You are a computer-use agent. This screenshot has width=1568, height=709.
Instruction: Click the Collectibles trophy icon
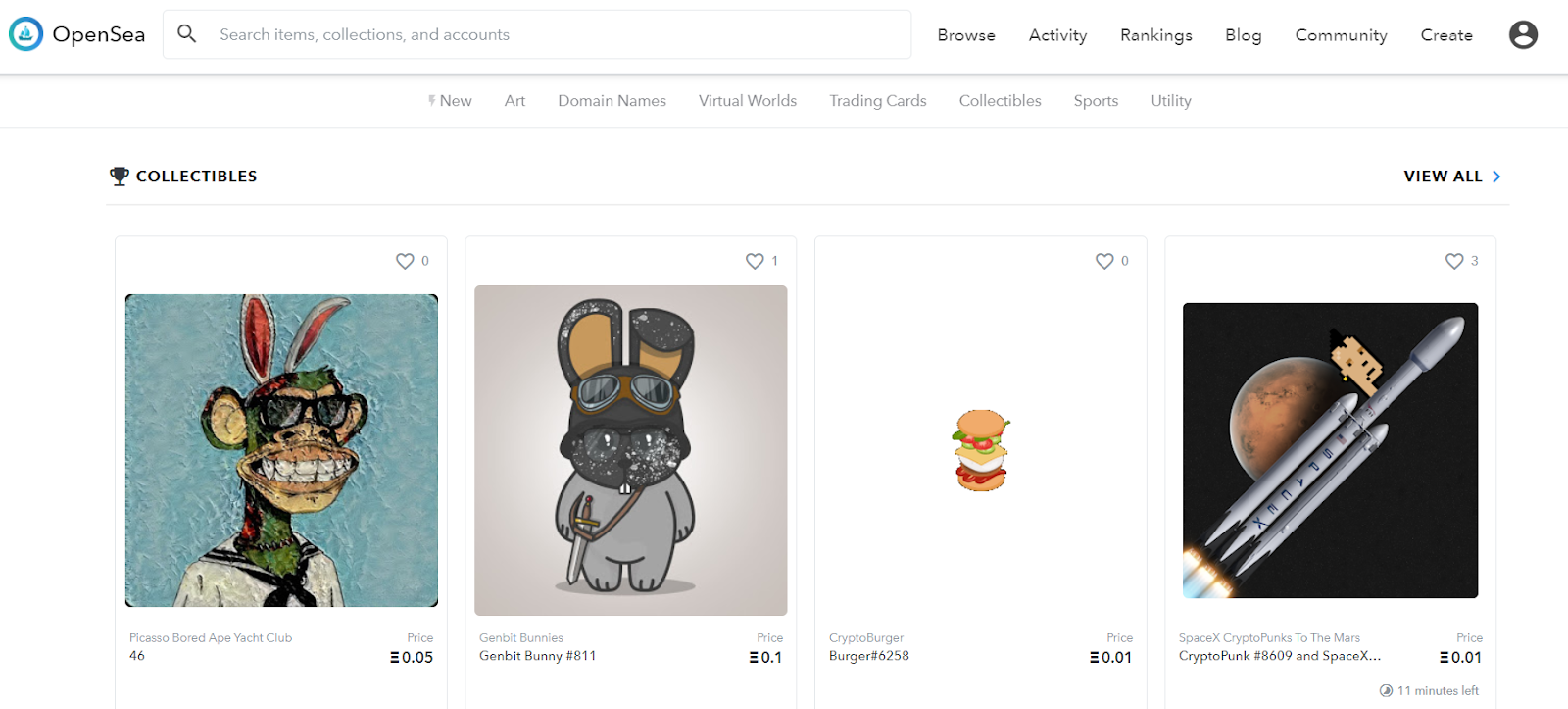tap(120, 176)
